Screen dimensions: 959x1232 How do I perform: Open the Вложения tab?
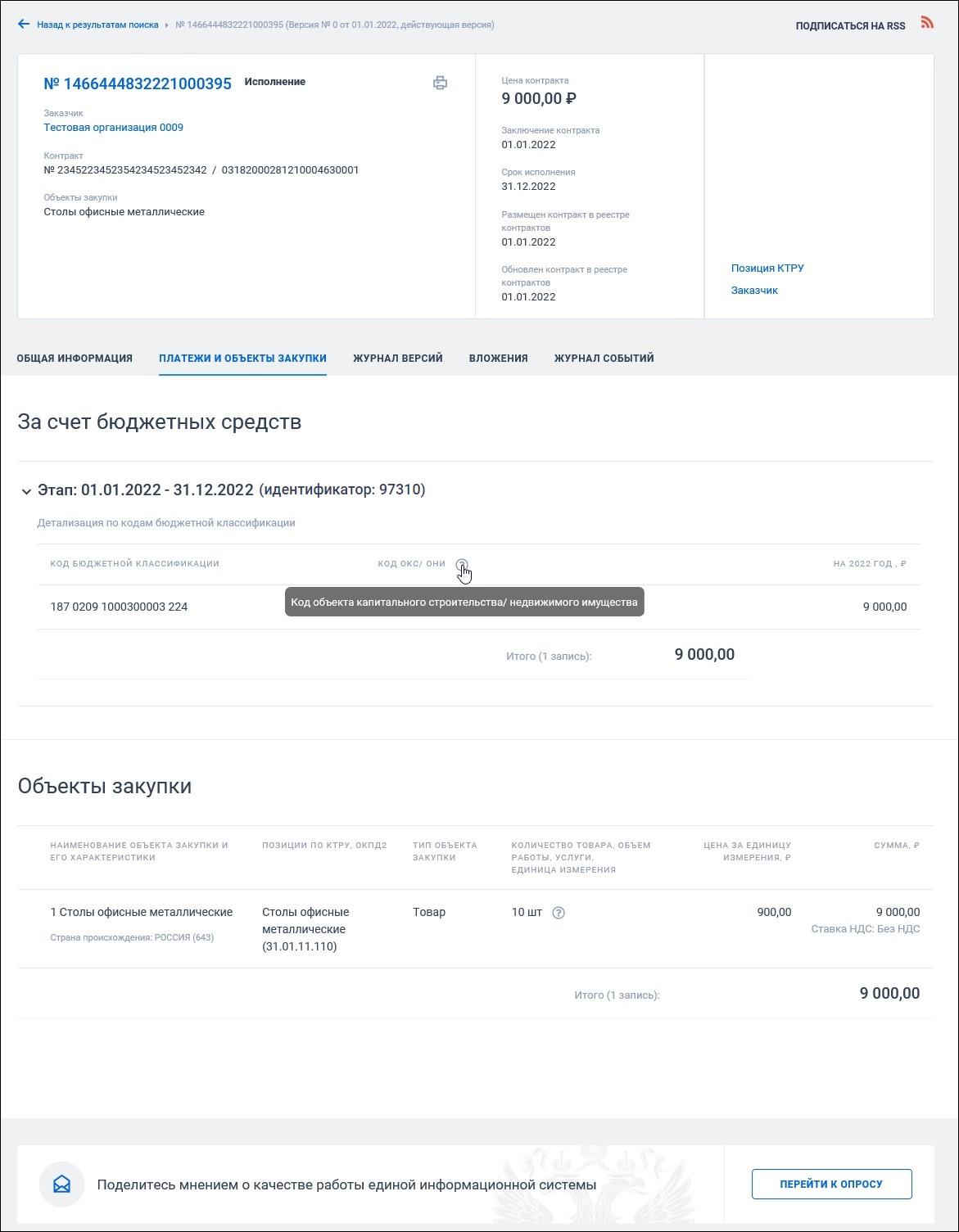(498, 359)
